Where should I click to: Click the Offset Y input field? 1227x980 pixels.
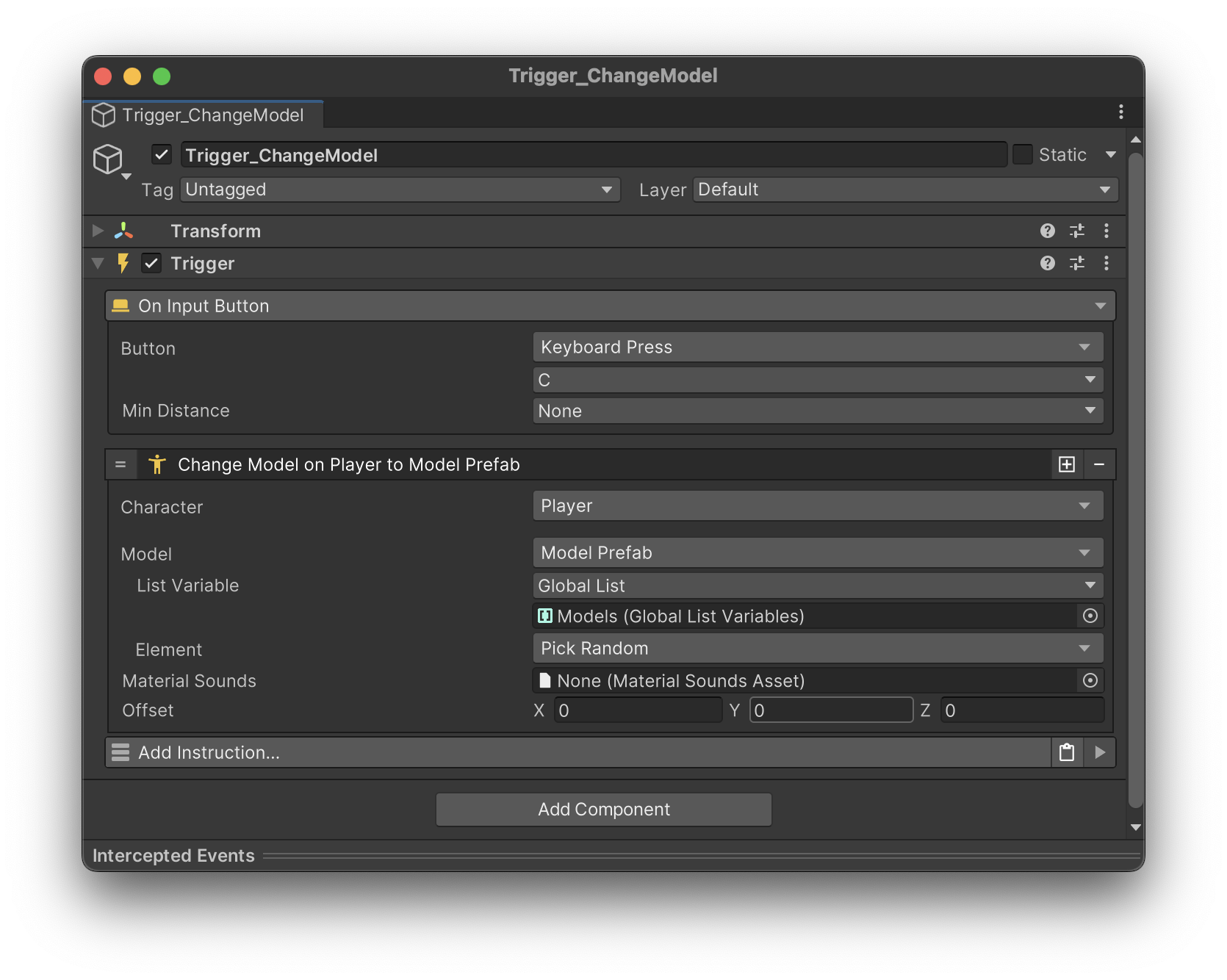[x=830, y=710]
